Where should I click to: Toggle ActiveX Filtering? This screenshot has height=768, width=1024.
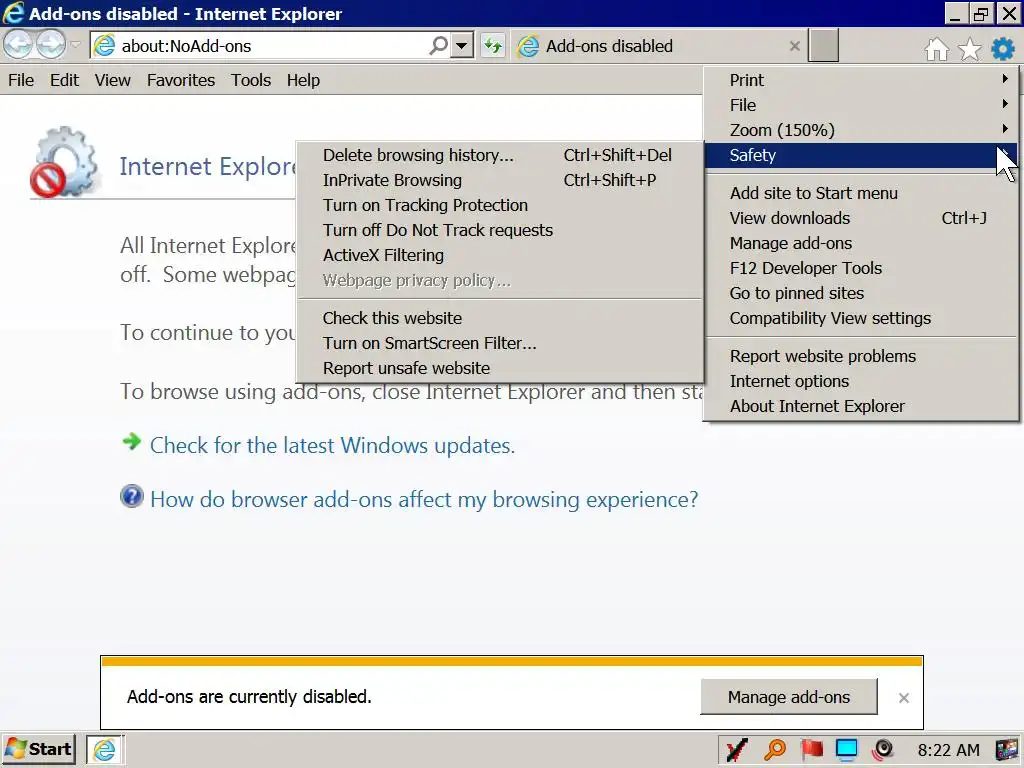pyautogui.click(x=500, y=255)
